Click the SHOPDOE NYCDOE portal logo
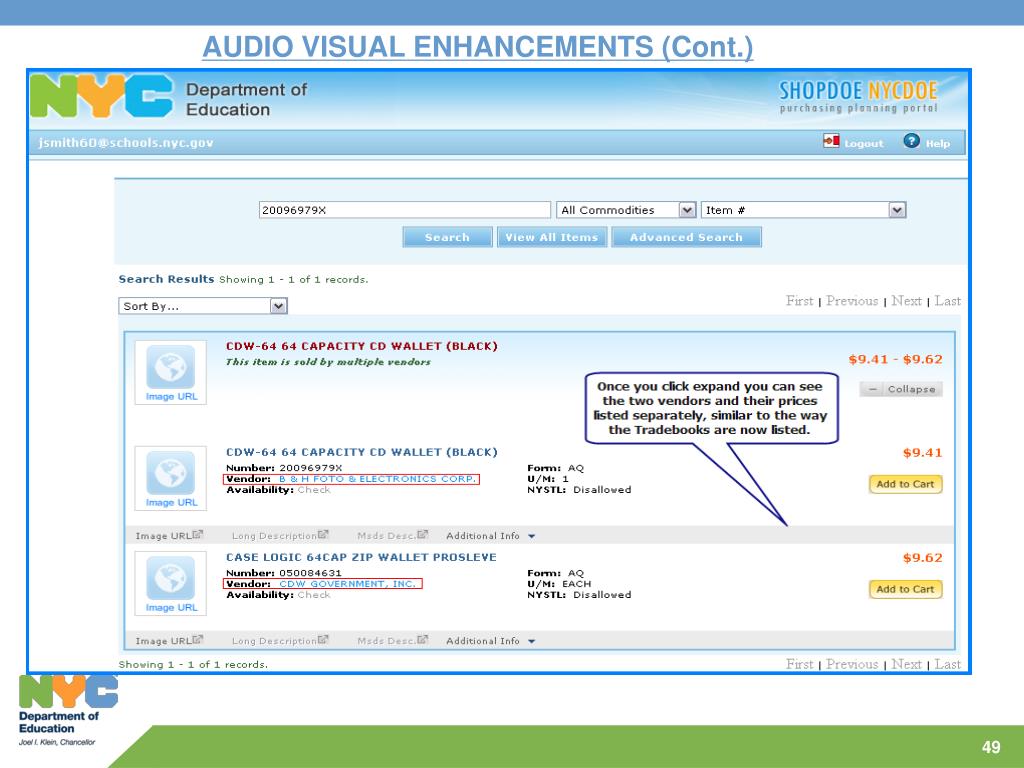 click(x=858, y=97)
